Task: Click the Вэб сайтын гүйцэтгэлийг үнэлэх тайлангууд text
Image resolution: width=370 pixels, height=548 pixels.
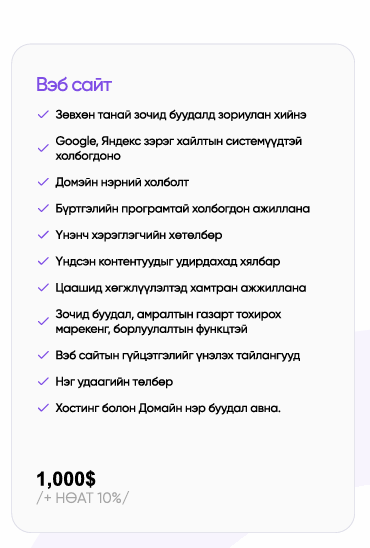Action: pos(178,355)
